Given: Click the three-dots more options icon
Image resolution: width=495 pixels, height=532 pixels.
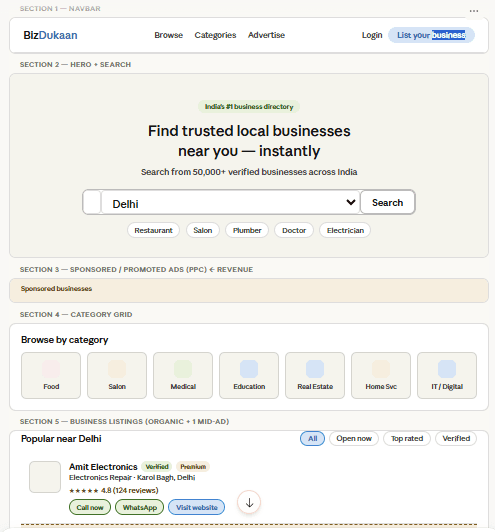Looking at the screenshot, I should click(x=474, y=11).
